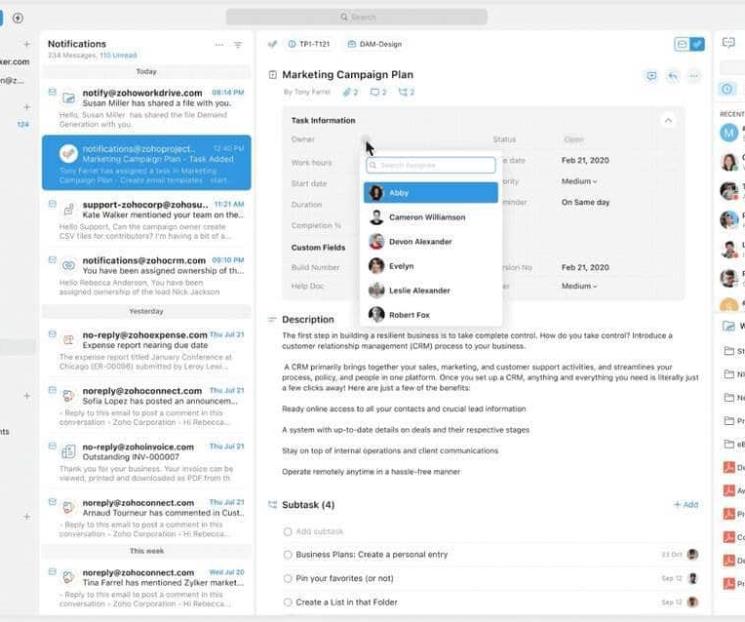Open the Marketing Campaign Plan - Task Added notification
745x622 pixels.
(x=146, y=163)
